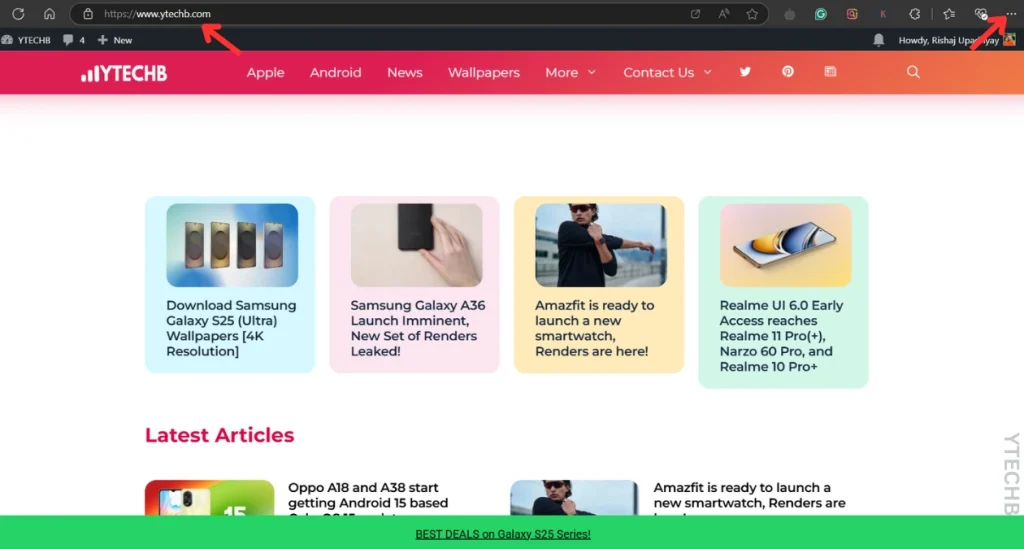Click Realme UI 6.0 Early Access title

tap(782, 336)
